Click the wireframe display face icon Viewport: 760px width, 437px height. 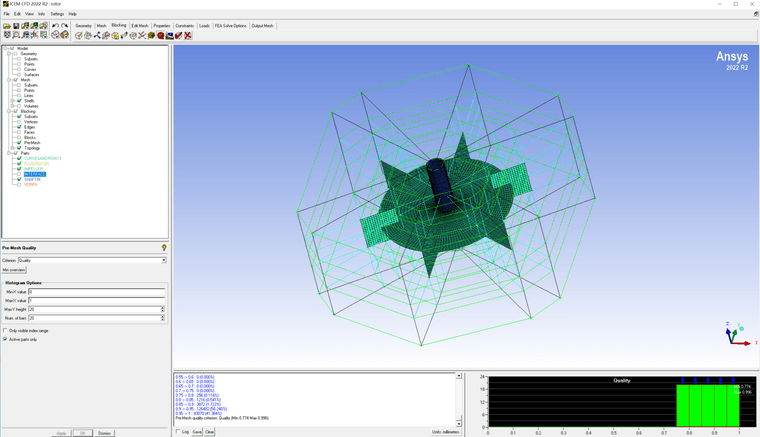[x=55, y=35]
